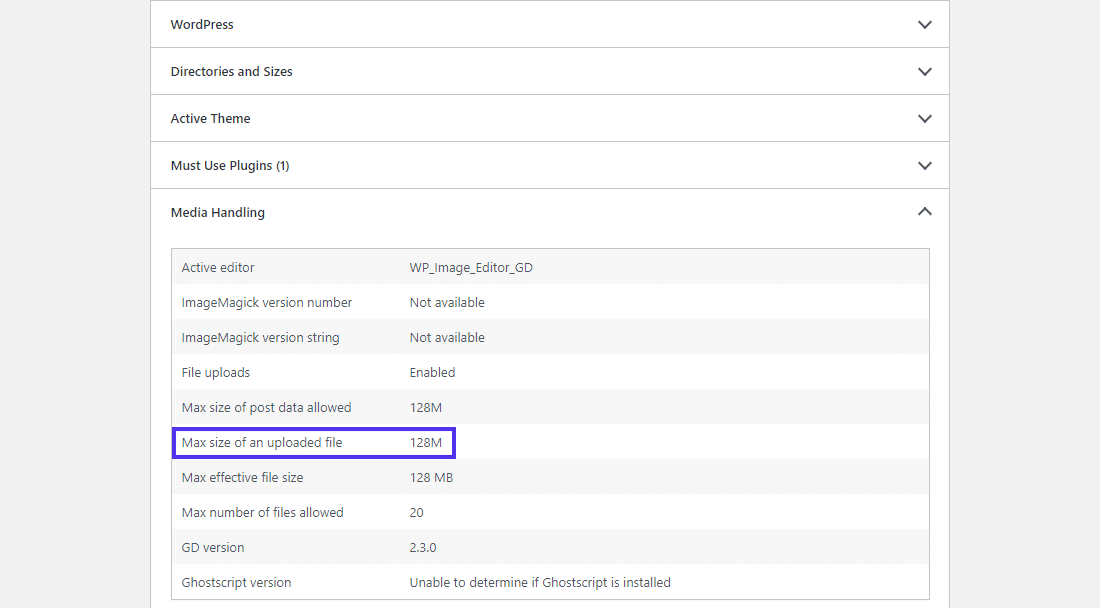The height and width of the screenshot is (608, 1100).
Task: Click the chevron to expand WordPress section
Action: point(925,24)
